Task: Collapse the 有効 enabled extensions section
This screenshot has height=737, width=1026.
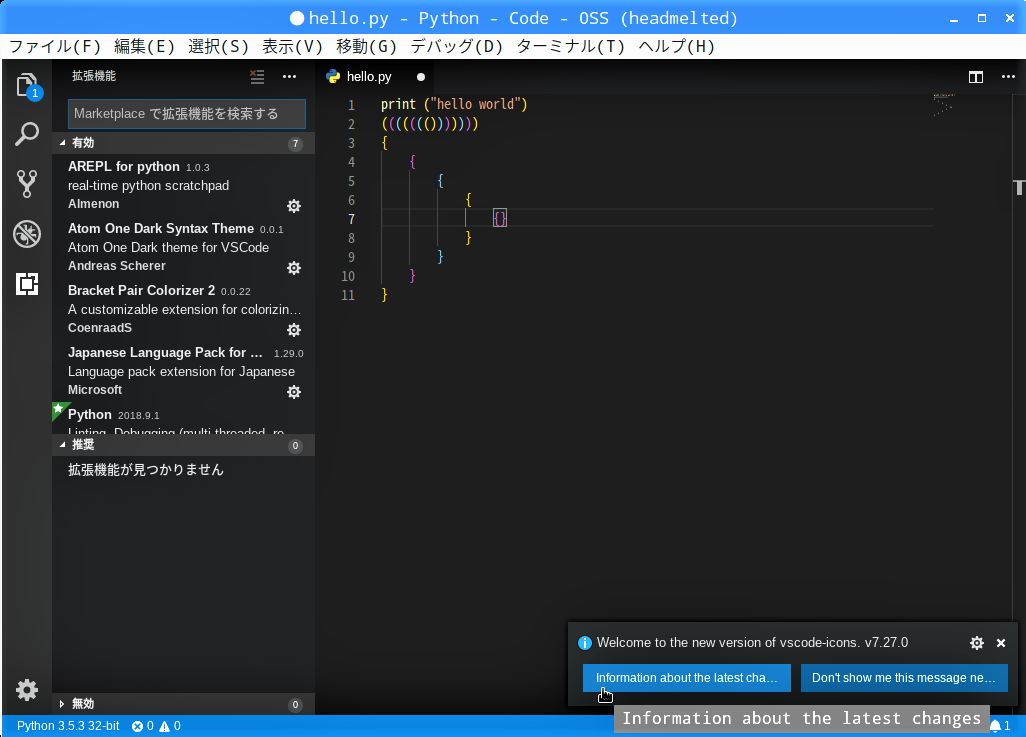Action: coord(183,143)
